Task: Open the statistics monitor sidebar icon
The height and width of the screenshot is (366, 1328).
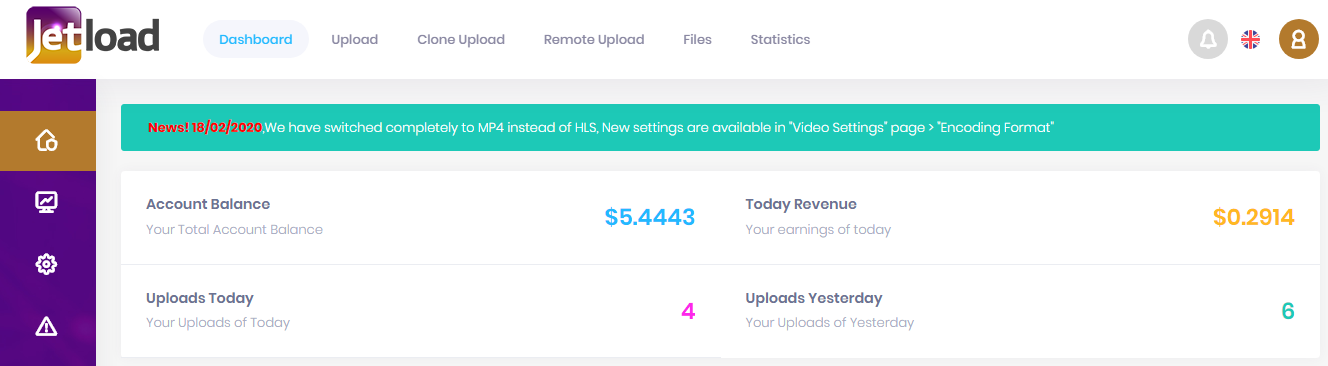Action: (x=47, y=202)
